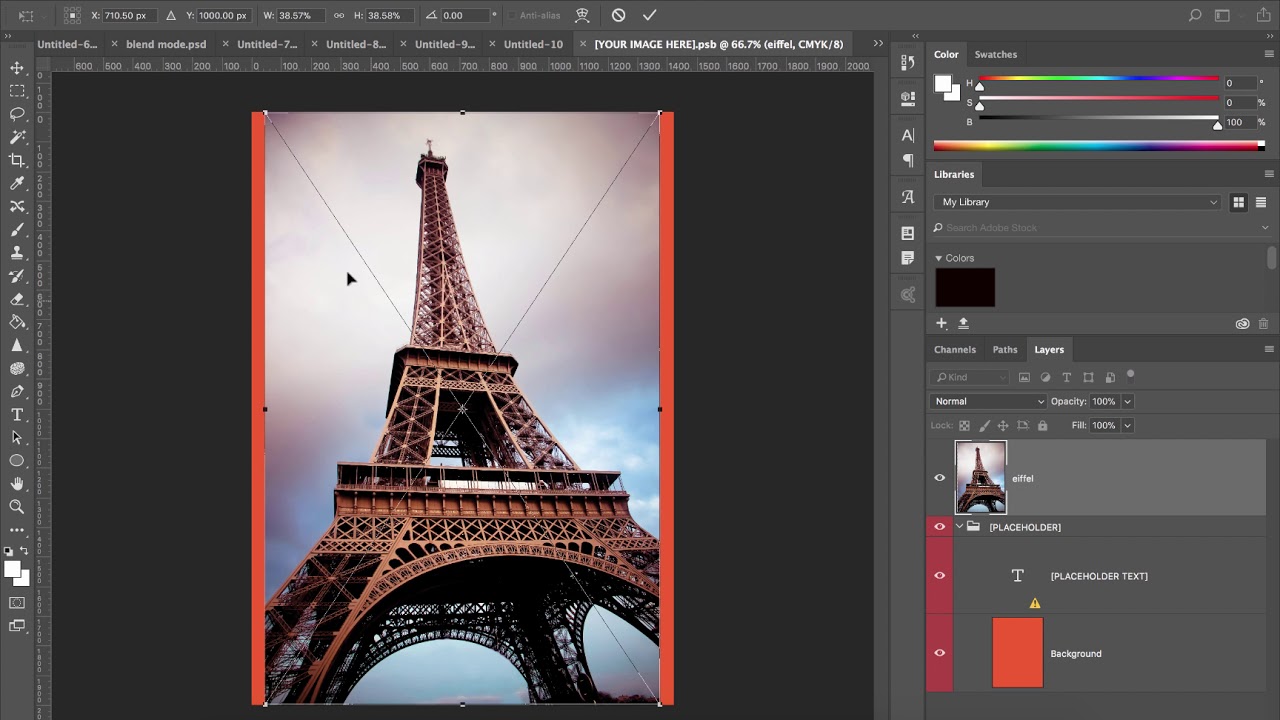Toggle the link between width and height
This screenshot has width=1280, height=720.
pos(339,15)
